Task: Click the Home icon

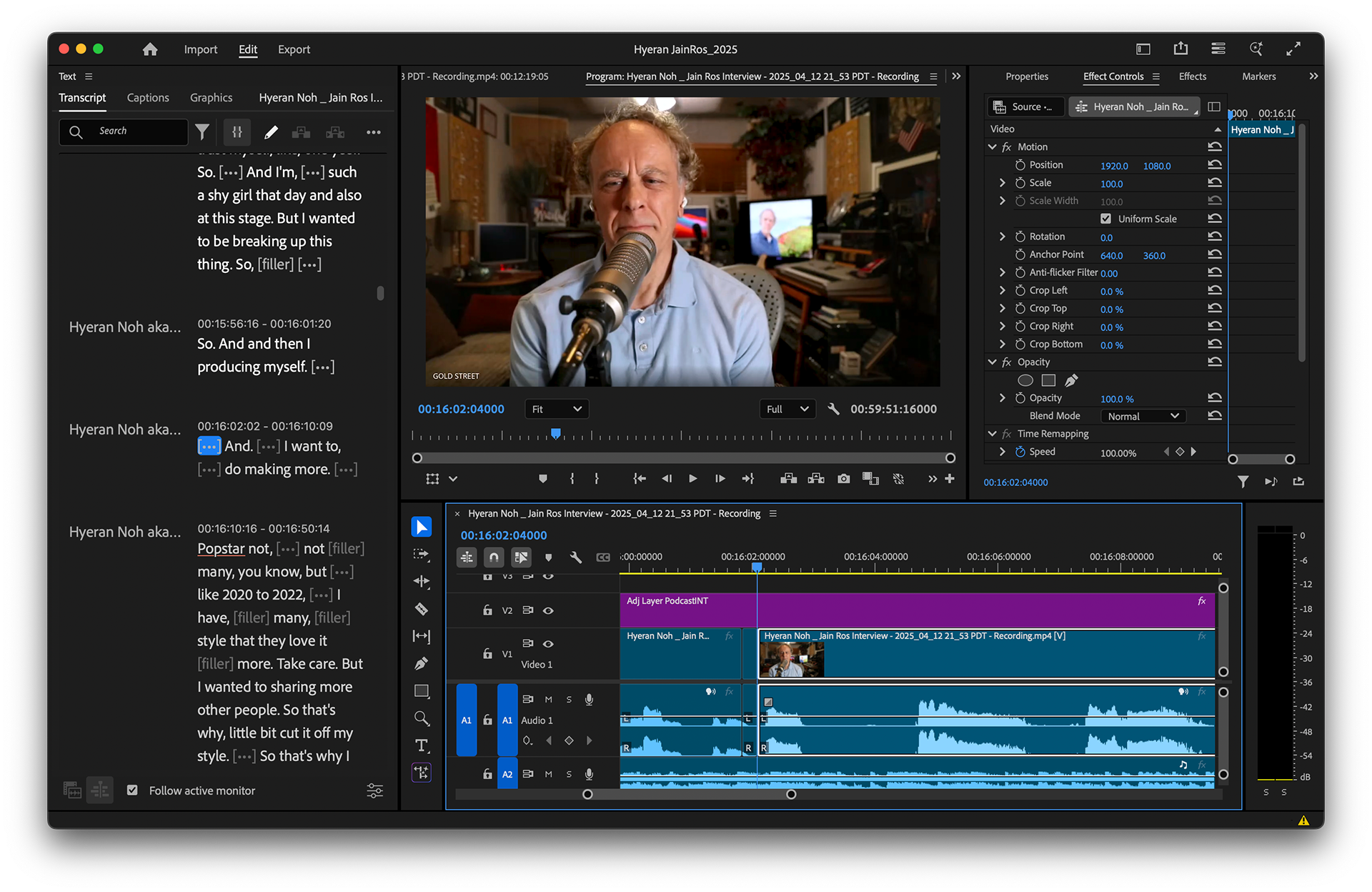Action: pos(150,49)
